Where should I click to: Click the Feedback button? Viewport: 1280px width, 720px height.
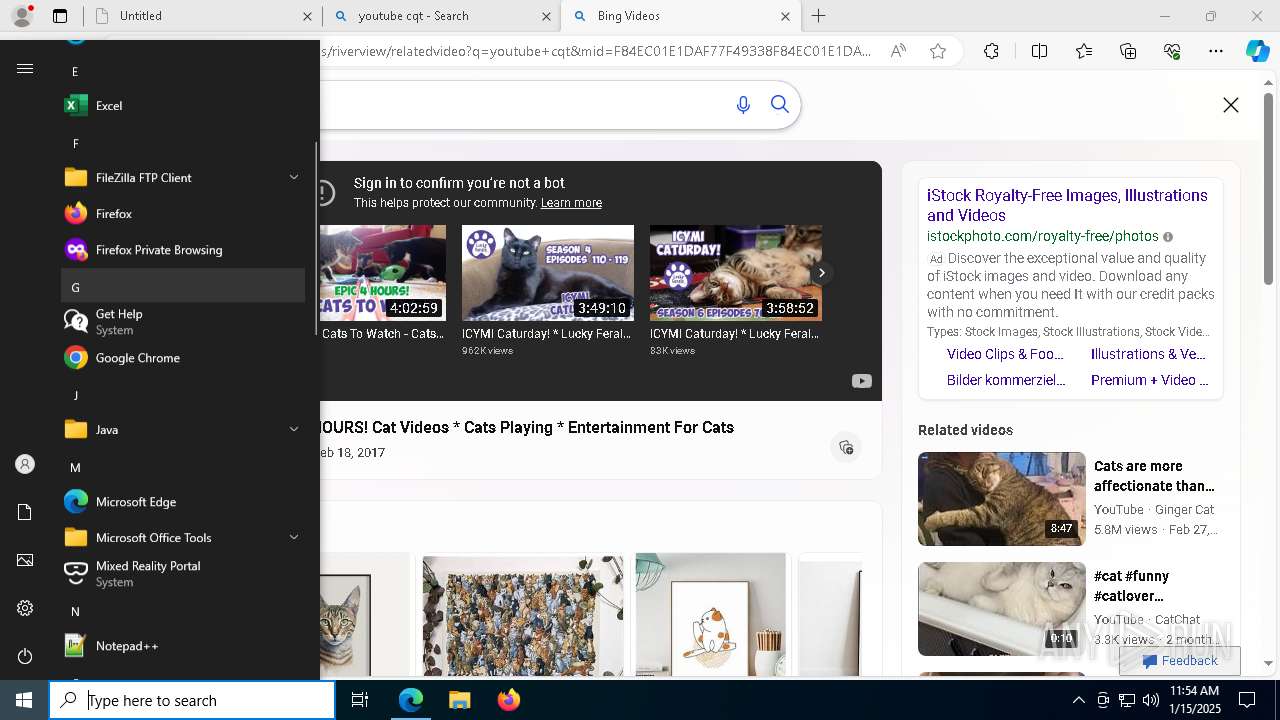pos(1180,661)
